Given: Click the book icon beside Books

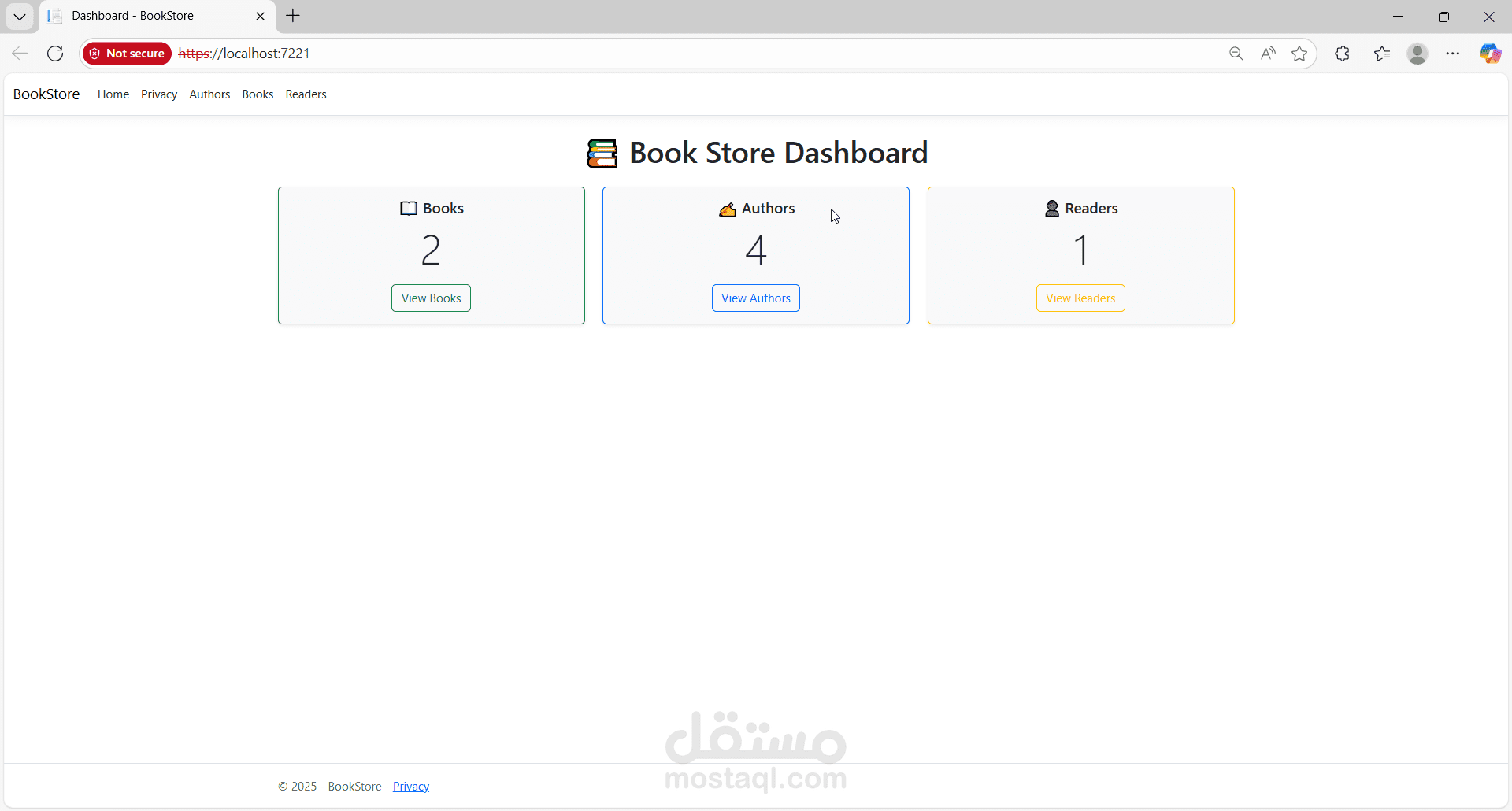Looking at the screenshot, I should (409, 209).
